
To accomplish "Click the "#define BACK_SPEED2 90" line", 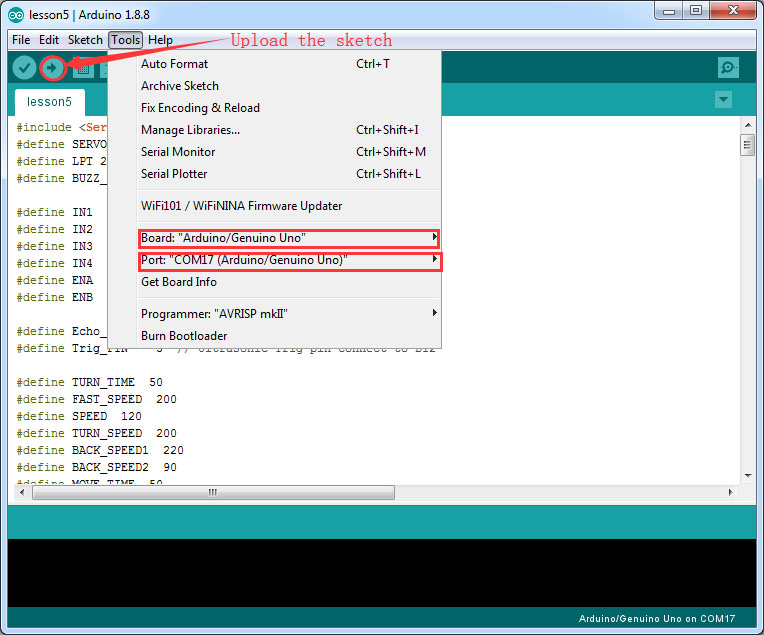I will 96,467.
